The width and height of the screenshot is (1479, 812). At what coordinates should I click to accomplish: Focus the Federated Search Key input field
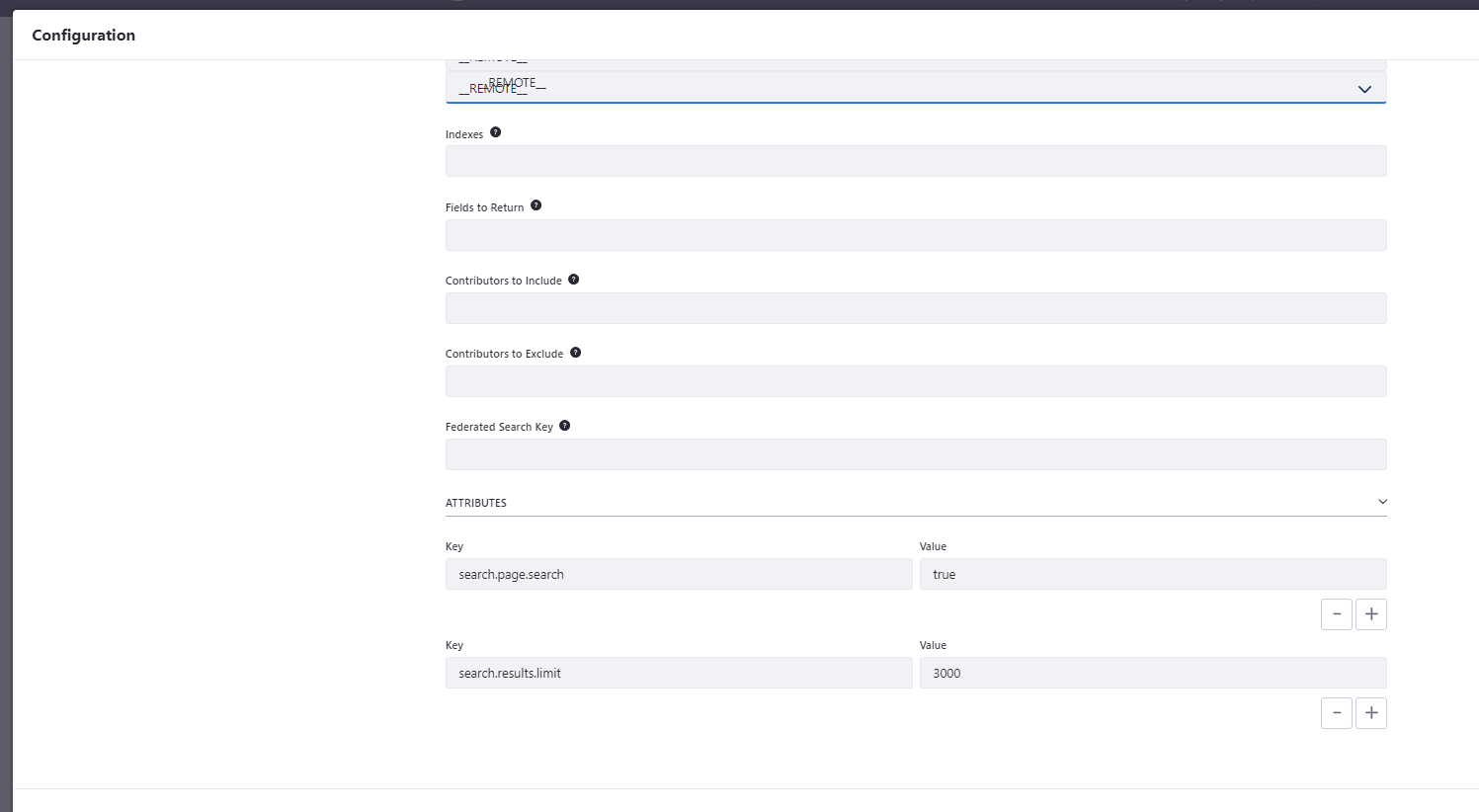916,454
